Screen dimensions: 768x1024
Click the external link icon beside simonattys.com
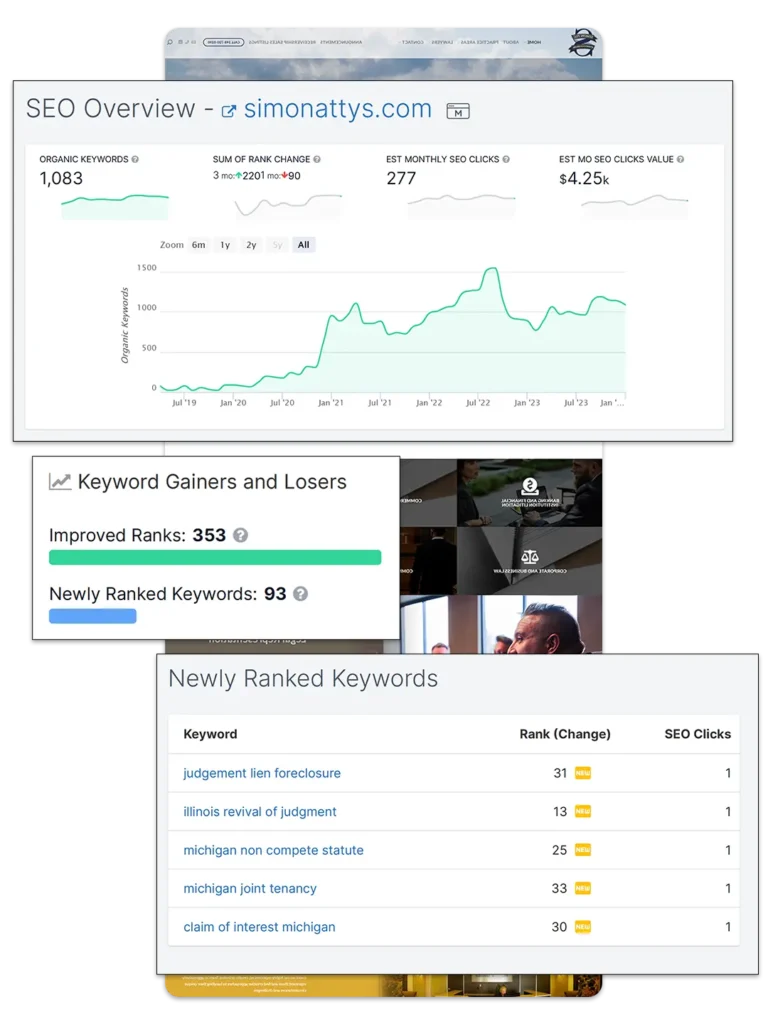[x=229, y=110]
